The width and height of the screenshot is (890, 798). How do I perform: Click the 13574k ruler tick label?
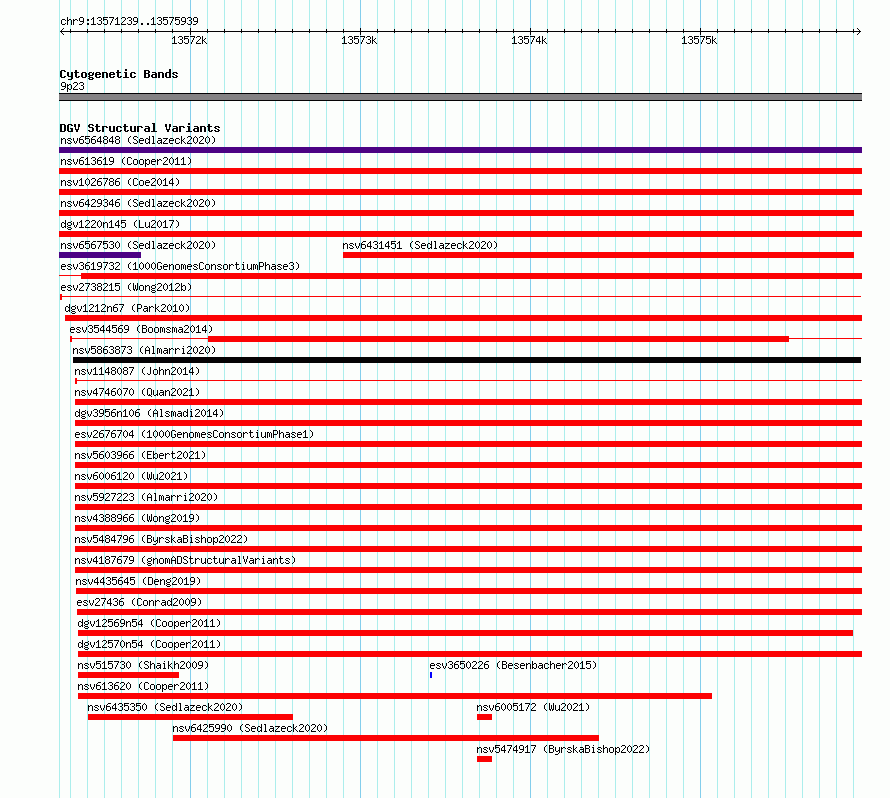click(529, 40)
